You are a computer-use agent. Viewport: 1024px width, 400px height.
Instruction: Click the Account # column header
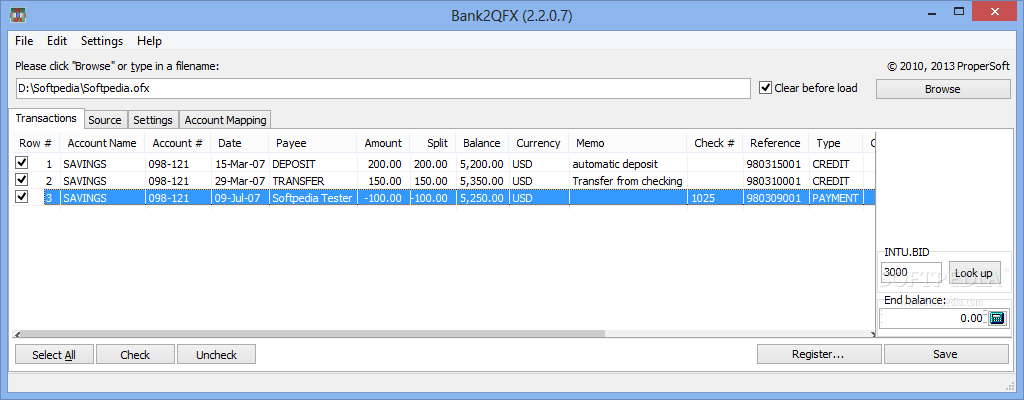tap(178, 143)
